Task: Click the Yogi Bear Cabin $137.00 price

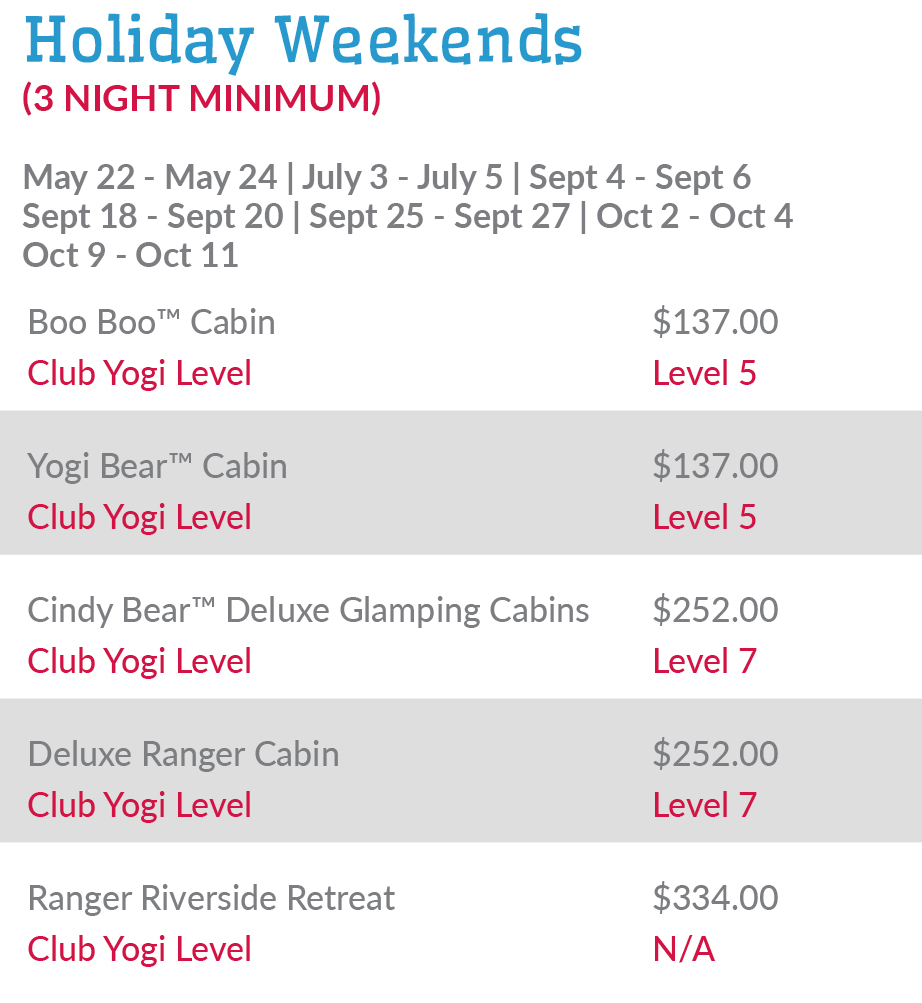Action: click(x=715, y=467)
